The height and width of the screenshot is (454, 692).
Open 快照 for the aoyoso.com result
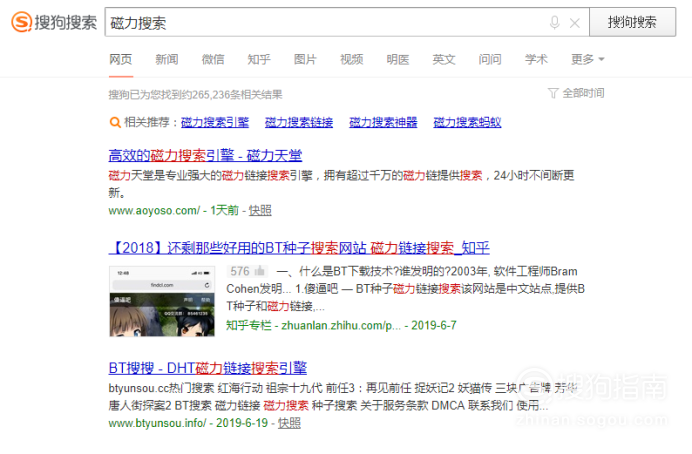[260, 210]
